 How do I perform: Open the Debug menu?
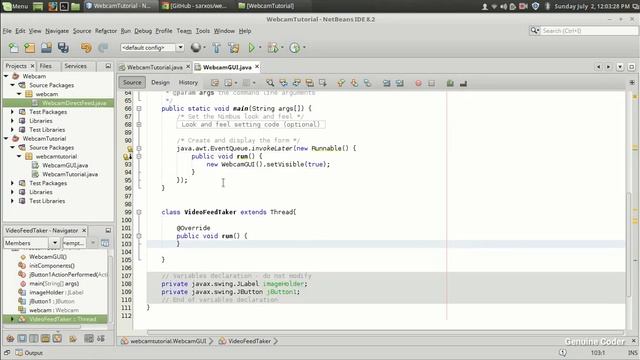(143, 31)
